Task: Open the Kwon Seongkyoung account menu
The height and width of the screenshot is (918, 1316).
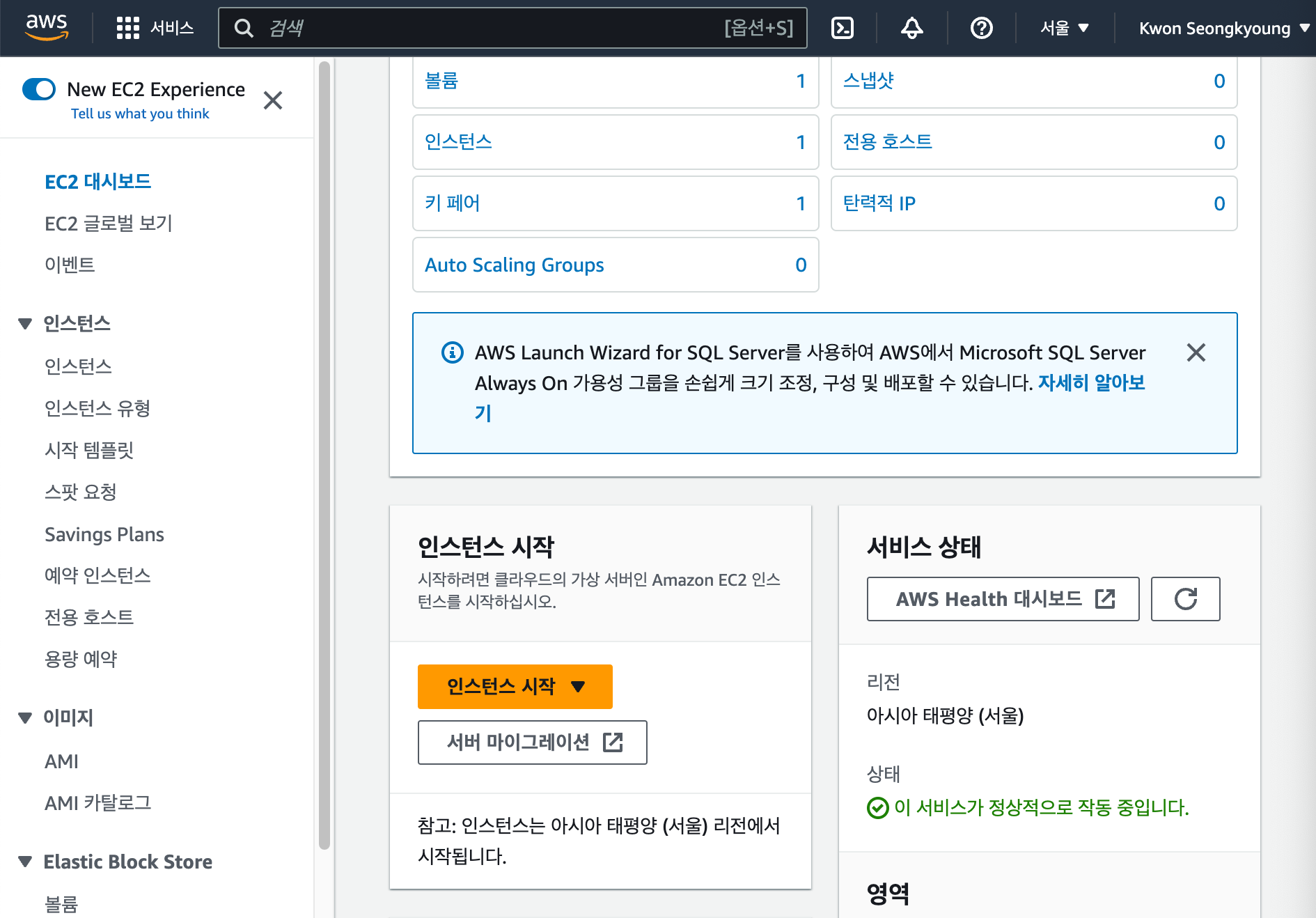Action: click(1224, 28)
